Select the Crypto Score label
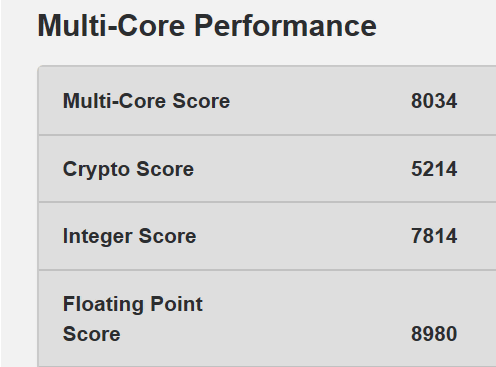 pyautogui.click(x=128, y=169)
